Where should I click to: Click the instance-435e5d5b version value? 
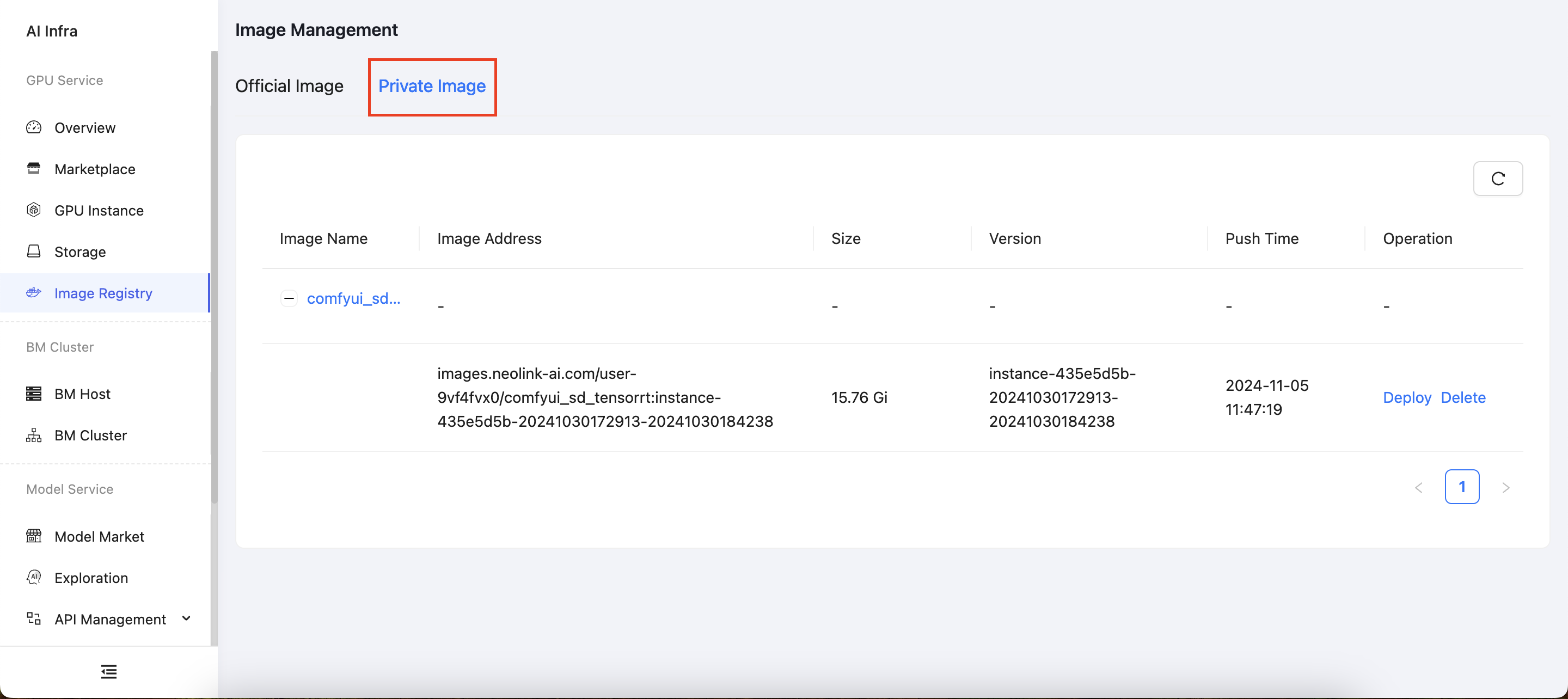[x=1062, y=397]
